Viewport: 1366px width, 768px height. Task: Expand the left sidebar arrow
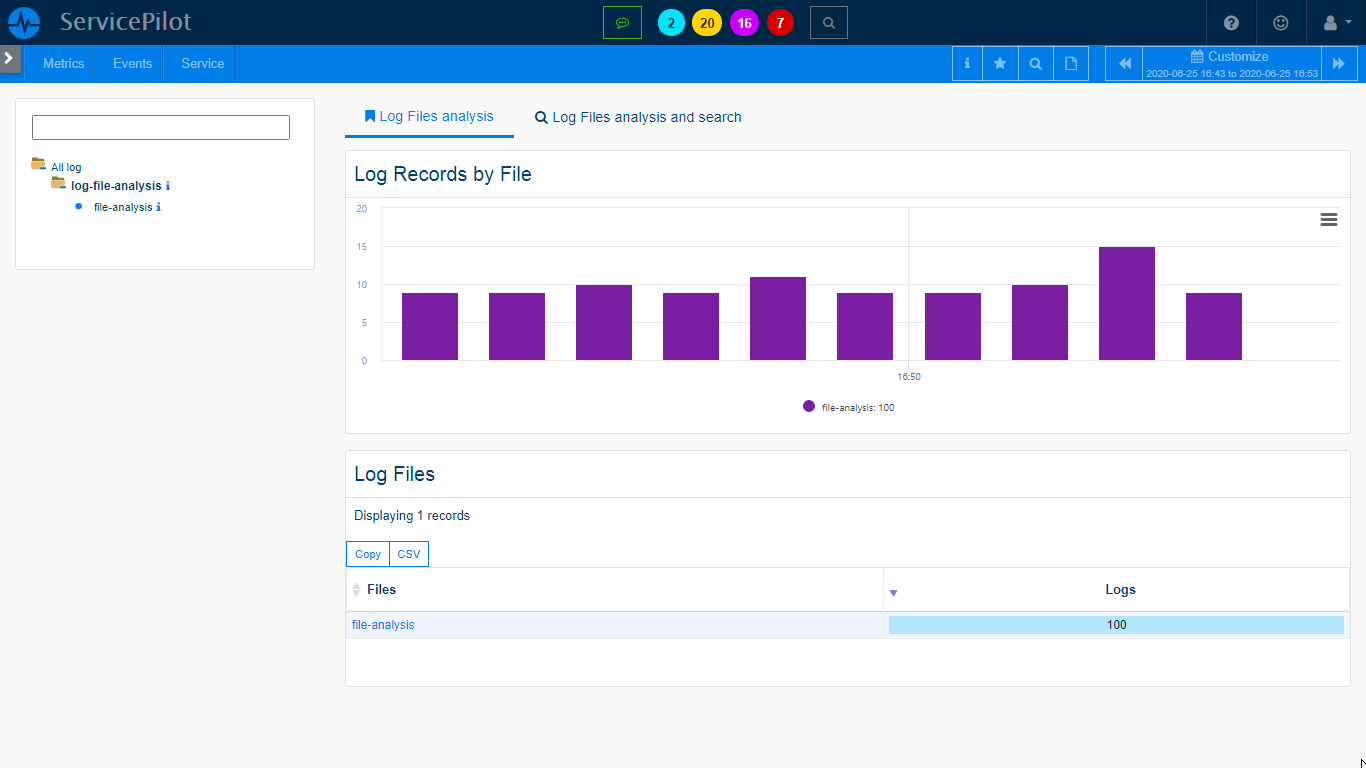pyautogui.click(x=9, y=58)
